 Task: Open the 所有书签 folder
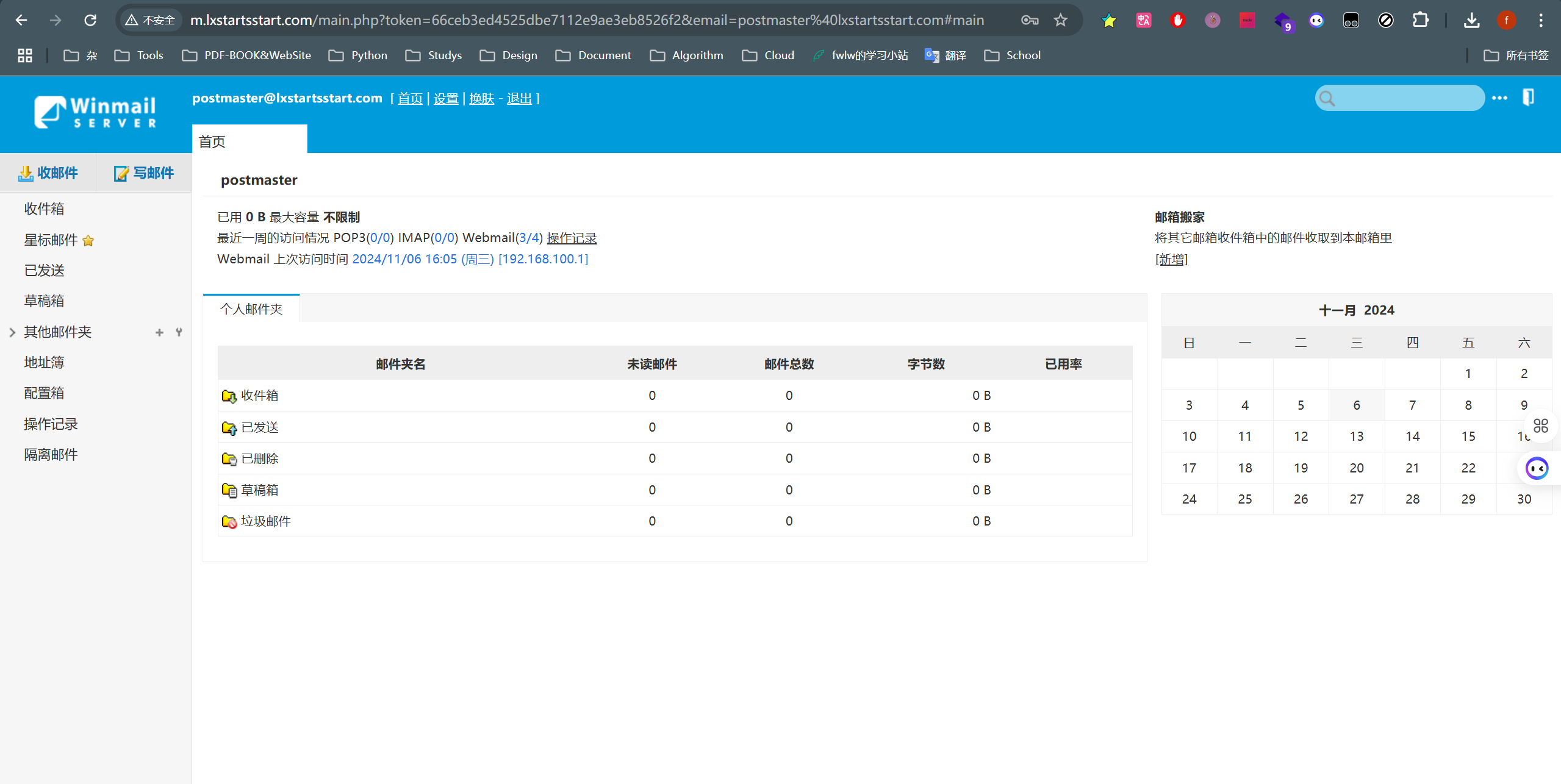pos(1516,55)
